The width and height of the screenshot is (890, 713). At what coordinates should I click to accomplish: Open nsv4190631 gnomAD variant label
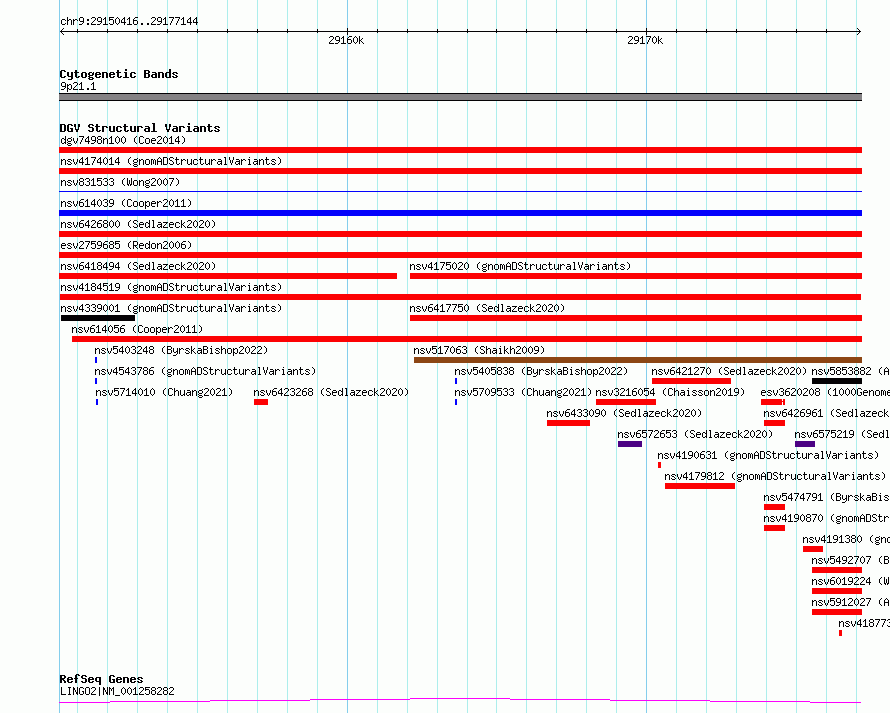[x=768, y=455]
